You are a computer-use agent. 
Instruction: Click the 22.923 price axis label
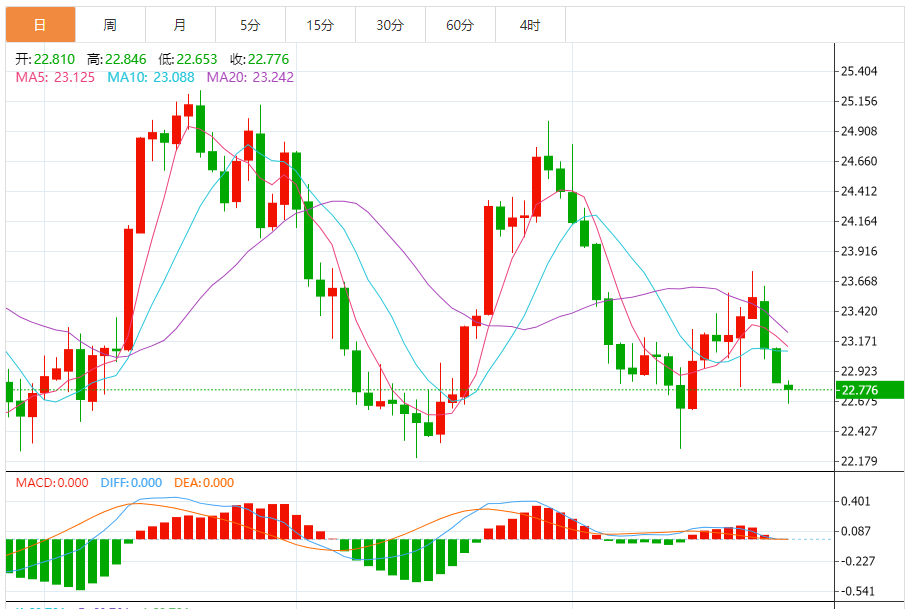tap(859, 371)
